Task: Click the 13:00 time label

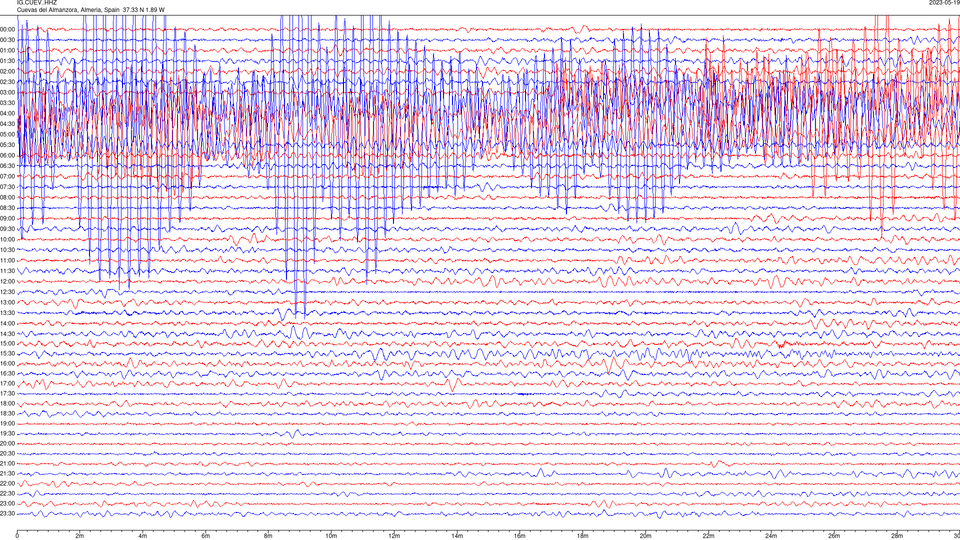Action: click(x=7, y=302)
